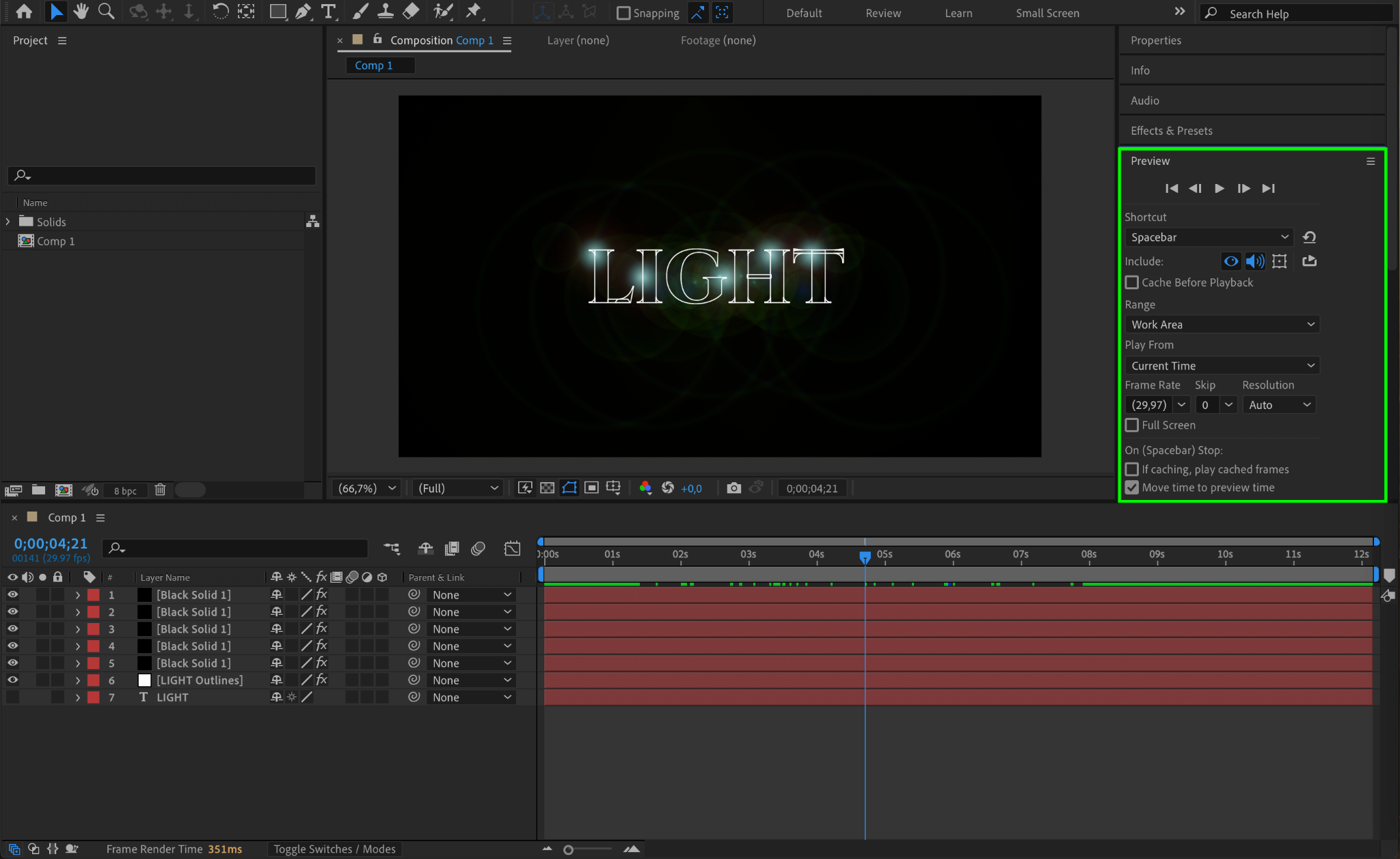The width and height of the screenshot is (1400, 859).
Task: Click the timeline zoom slider
Action: pyautogui.click(x=569, y=849)
